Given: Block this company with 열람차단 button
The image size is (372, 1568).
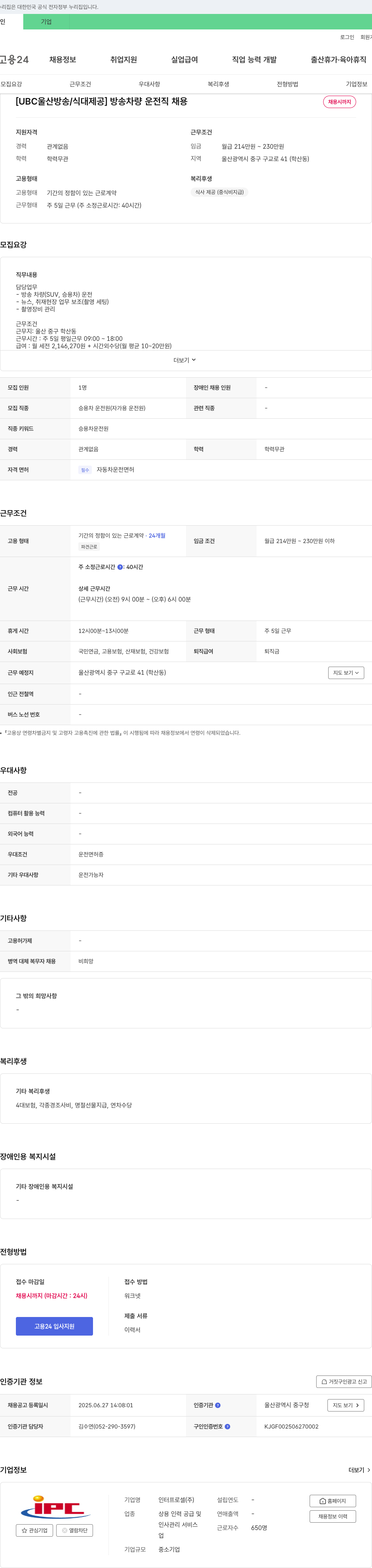Looking at the screenshot, I should coord(74,1530).
